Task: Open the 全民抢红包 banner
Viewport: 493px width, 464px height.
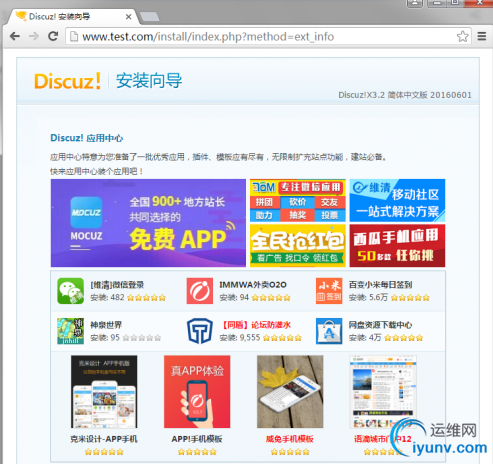Action: (298, 246)
